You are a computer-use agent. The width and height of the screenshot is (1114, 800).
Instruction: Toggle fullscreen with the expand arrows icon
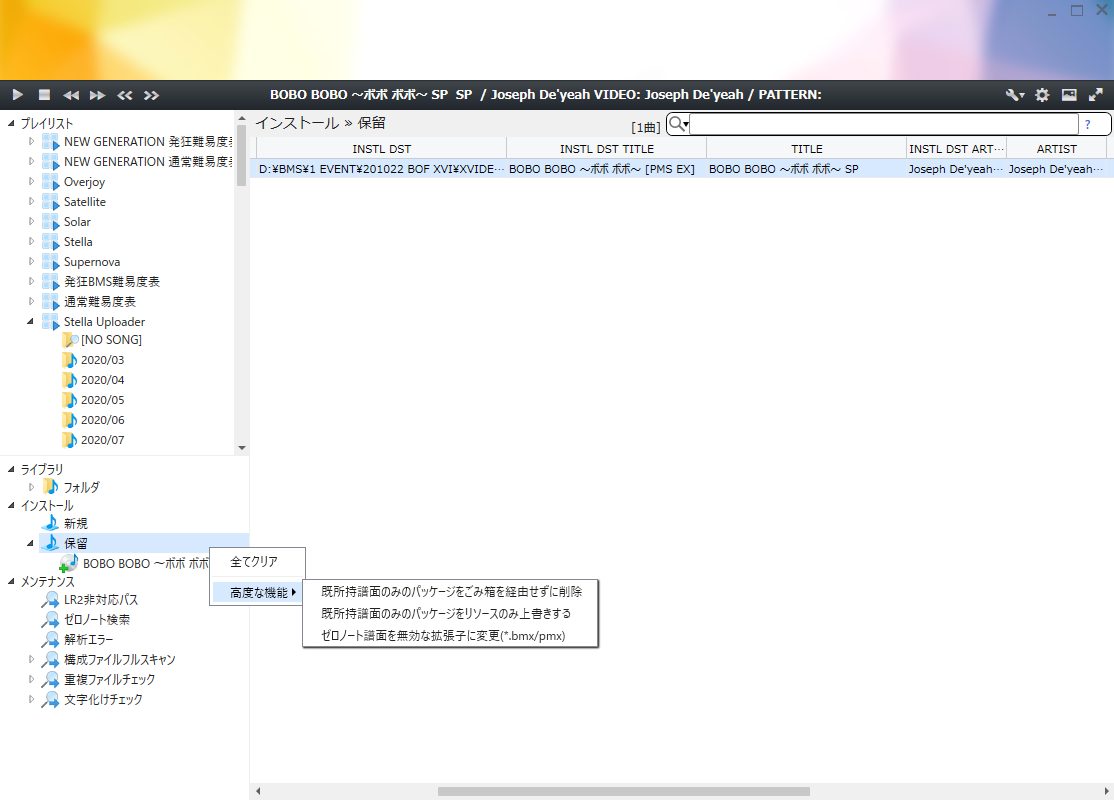(1096, 95)
